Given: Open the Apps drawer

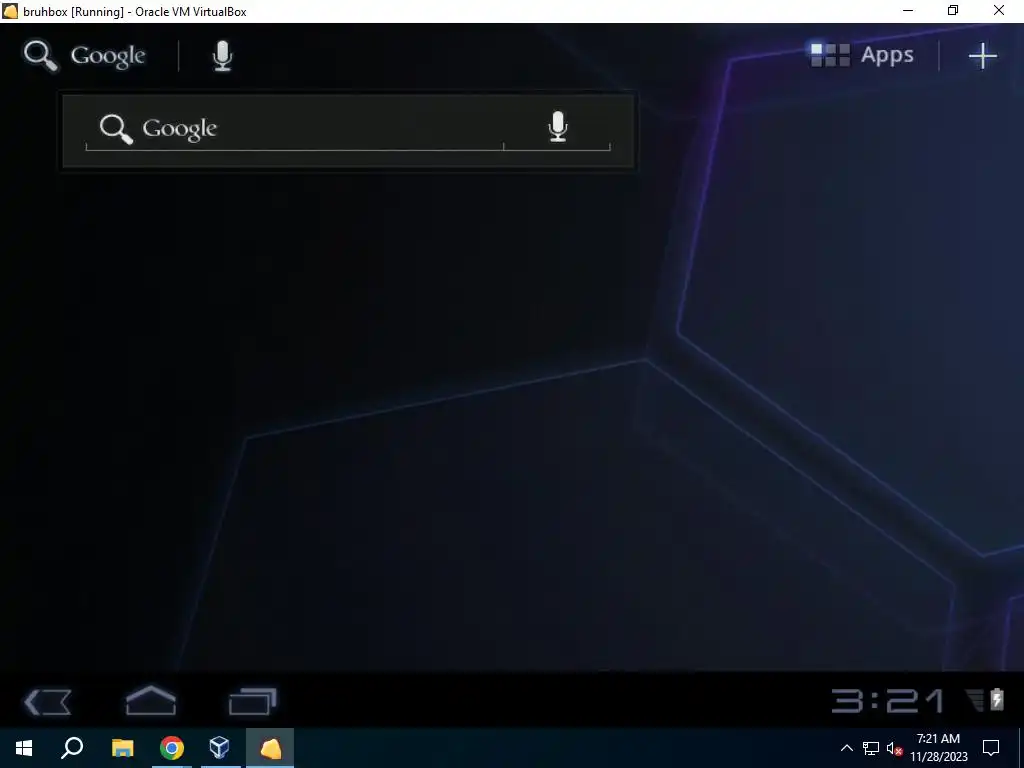Looking at the screenshot, I should pos(861,55).
